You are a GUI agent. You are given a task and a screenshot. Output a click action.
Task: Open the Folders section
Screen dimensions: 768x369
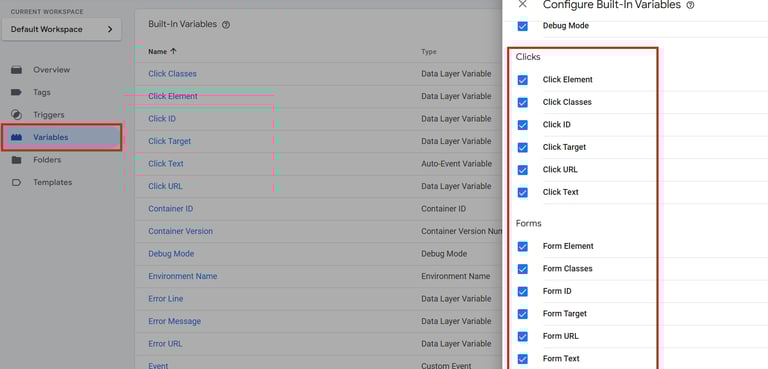[x=47, y=160]
